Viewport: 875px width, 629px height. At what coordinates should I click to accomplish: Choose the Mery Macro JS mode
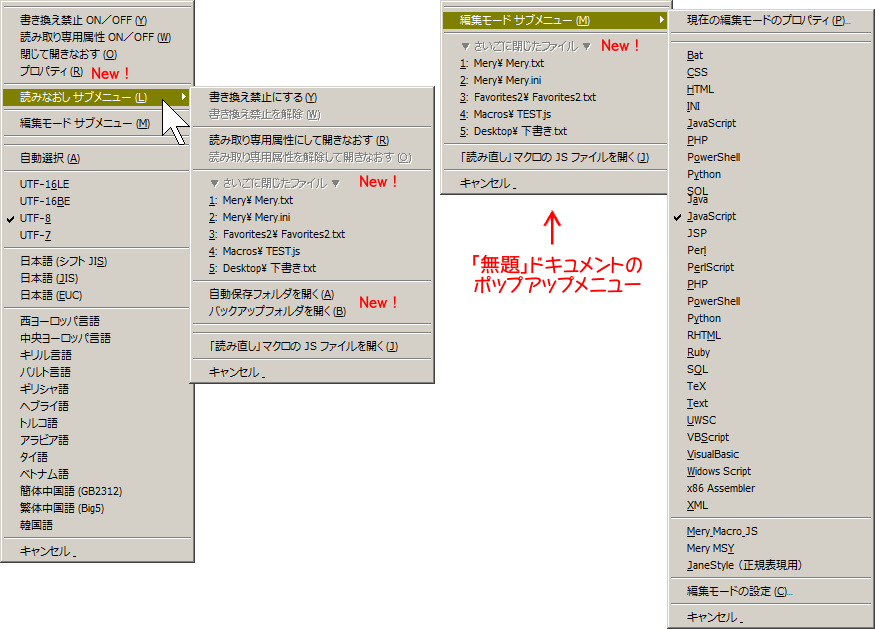[722, 531]
